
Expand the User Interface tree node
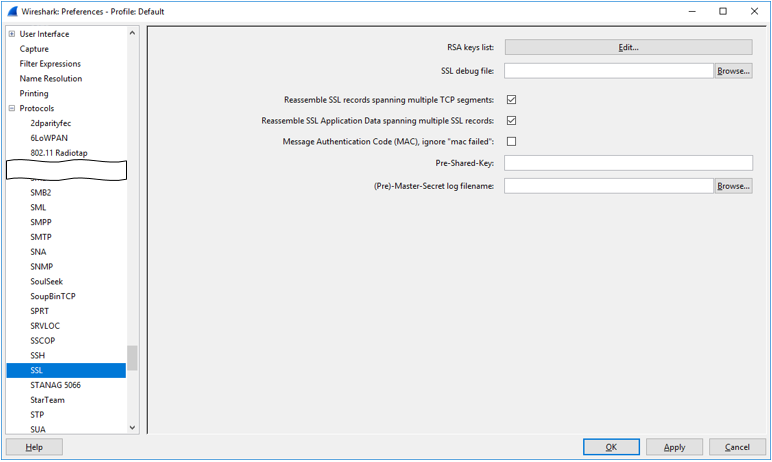tap(12, 34)
